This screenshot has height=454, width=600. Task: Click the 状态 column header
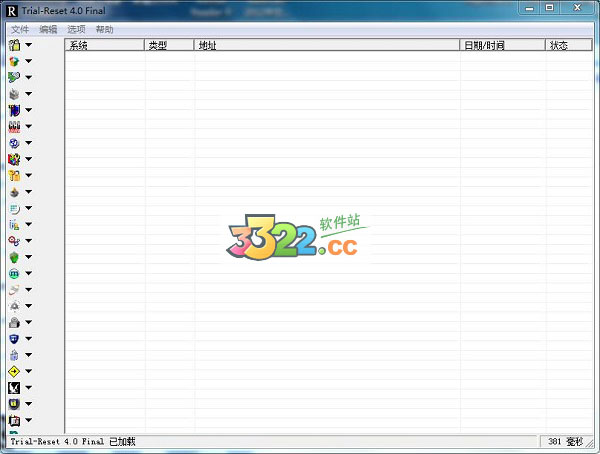point(569,45)
